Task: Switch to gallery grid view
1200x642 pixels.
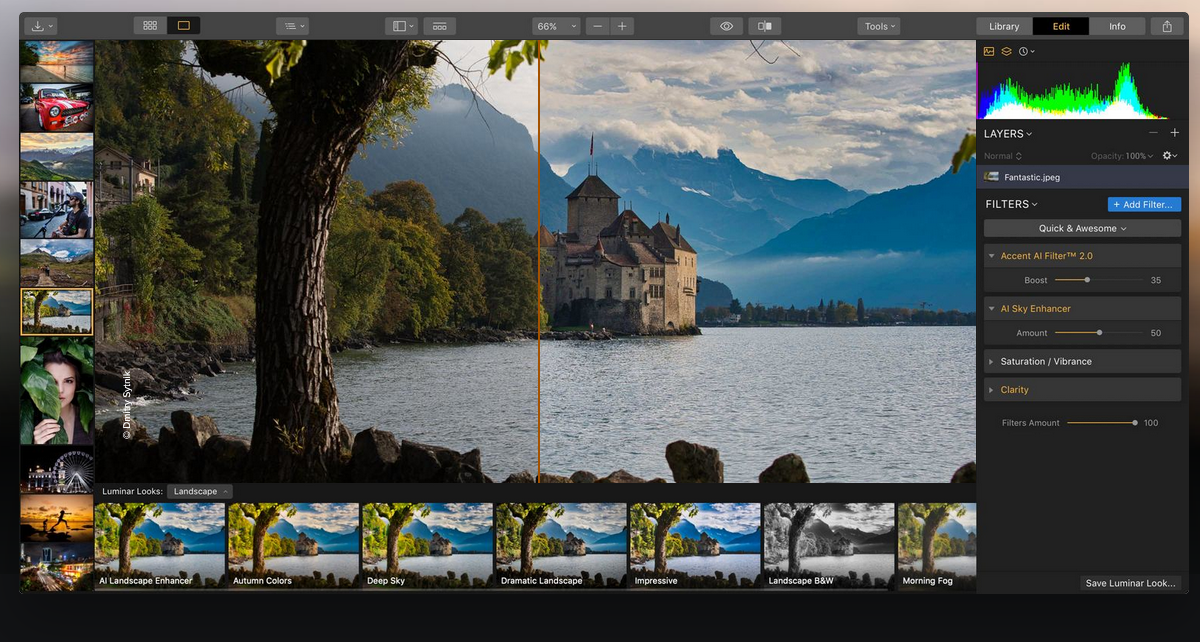Action: click(x=150, y=26)
